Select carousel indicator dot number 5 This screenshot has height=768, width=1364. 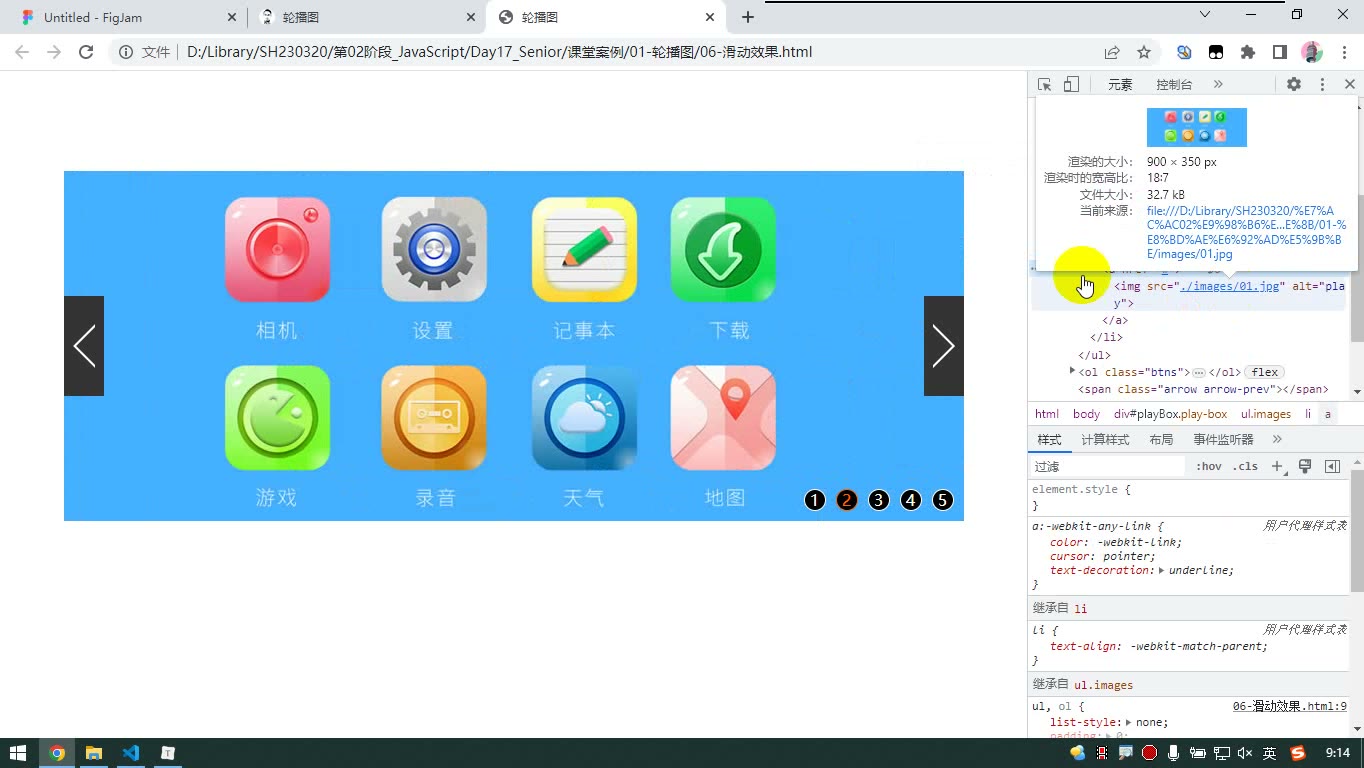coord(943,500)
